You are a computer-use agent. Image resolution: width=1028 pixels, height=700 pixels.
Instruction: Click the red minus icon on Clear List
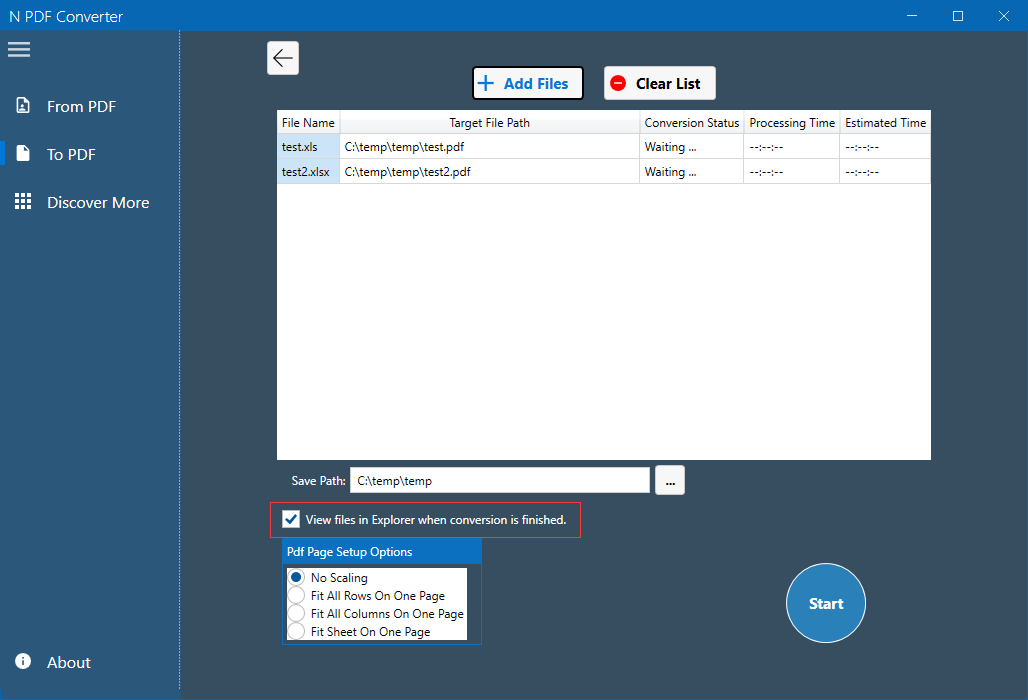coord(618,84)
